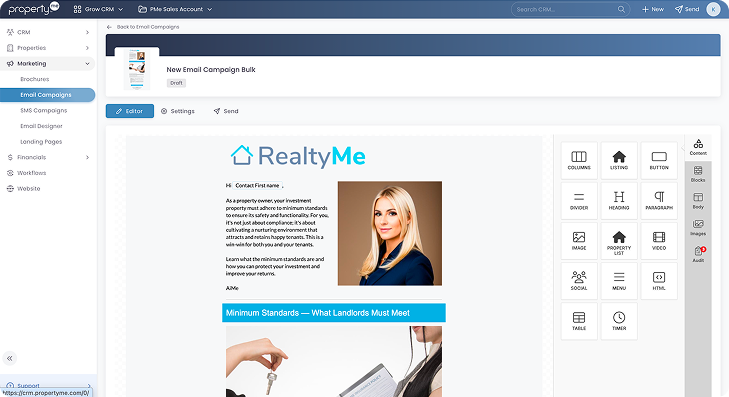This screenshot has width=729, height=397.
Task: Add a Social block
Action: tap(579, 281)
